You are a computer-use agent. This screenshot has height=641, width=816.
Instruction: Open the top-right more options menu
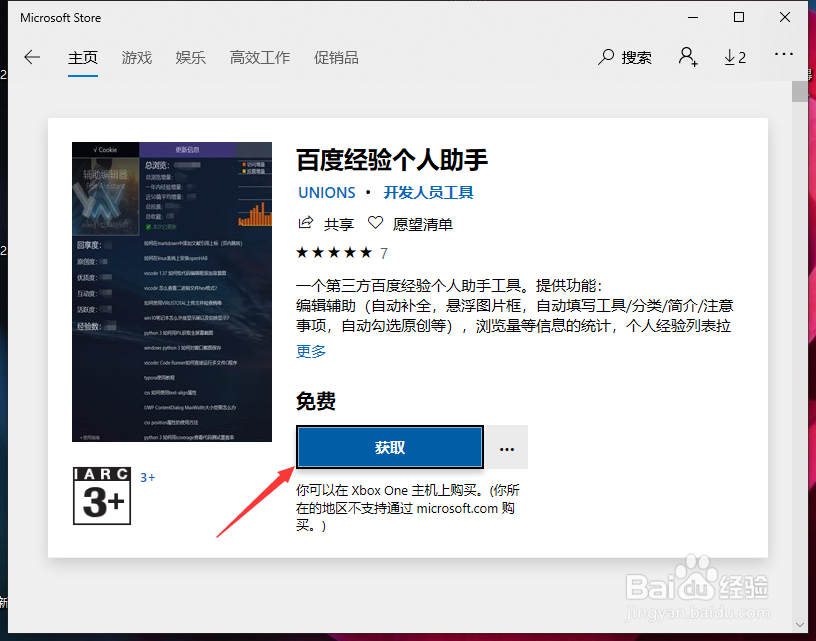point(783,54)
